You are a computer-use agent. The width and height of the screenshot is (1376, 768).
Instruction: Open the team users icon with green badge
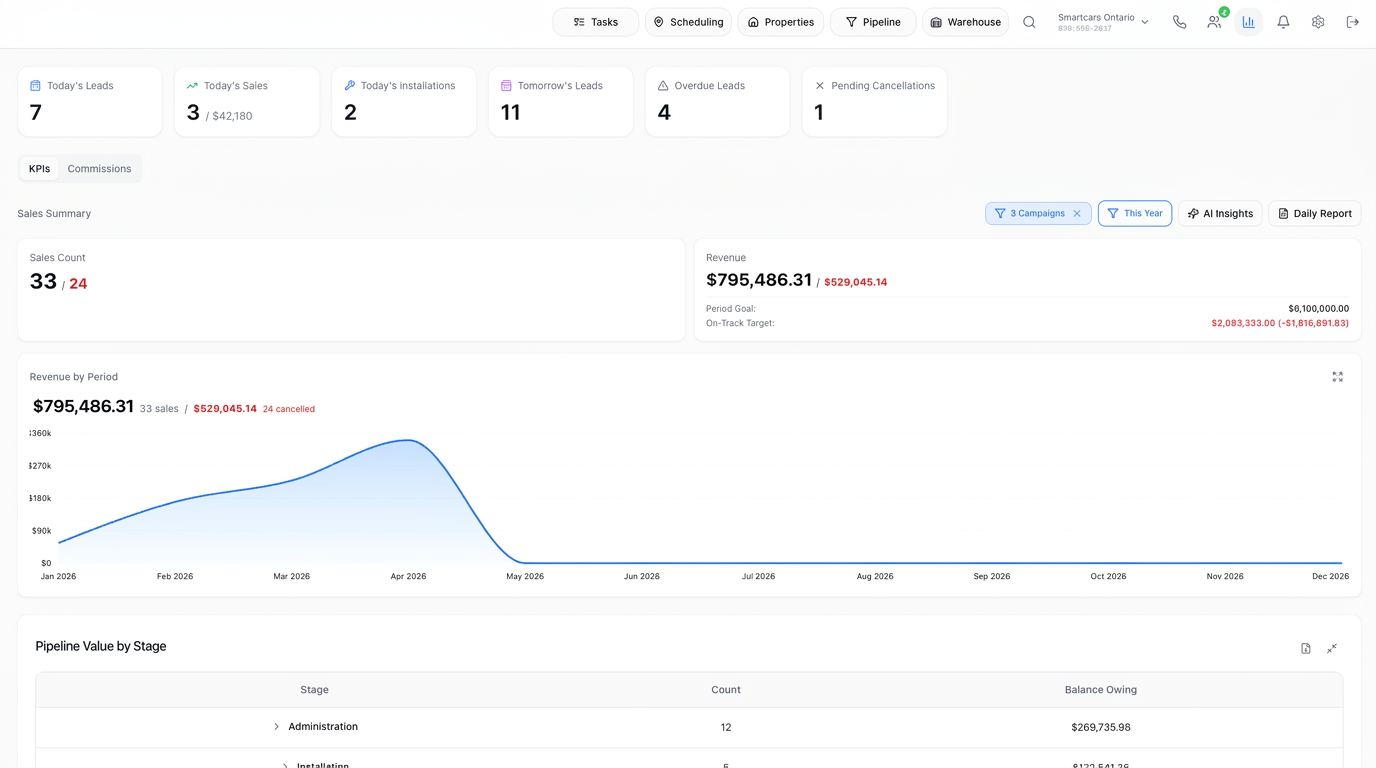coord(1214,22)
